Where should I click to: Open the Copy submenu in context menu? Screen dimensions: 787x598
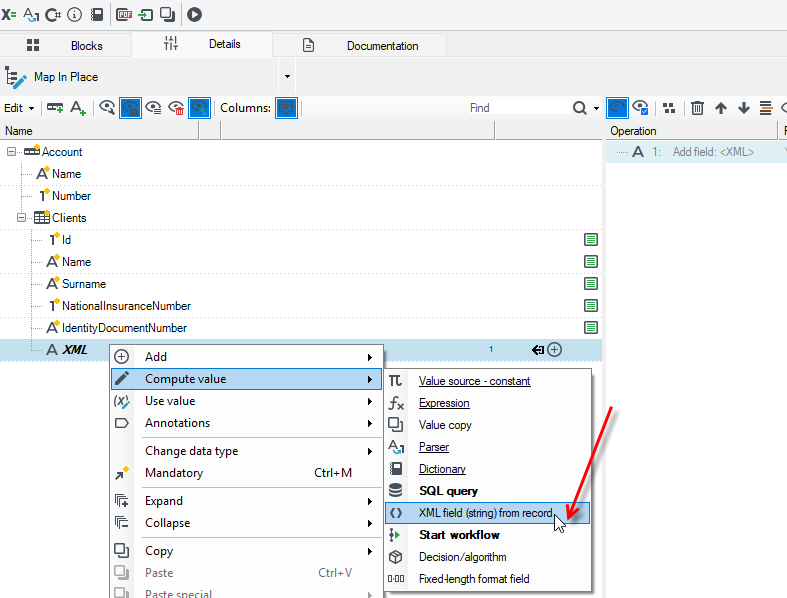pyautogui.click(x=247, y=551)
